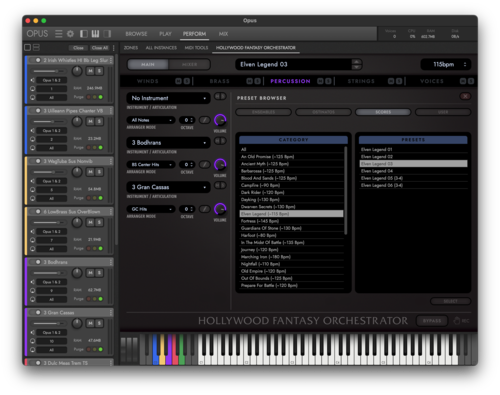500x395 pixels.
Task: Toggle the right sidebar panel icon
Action: click(107, 34)
